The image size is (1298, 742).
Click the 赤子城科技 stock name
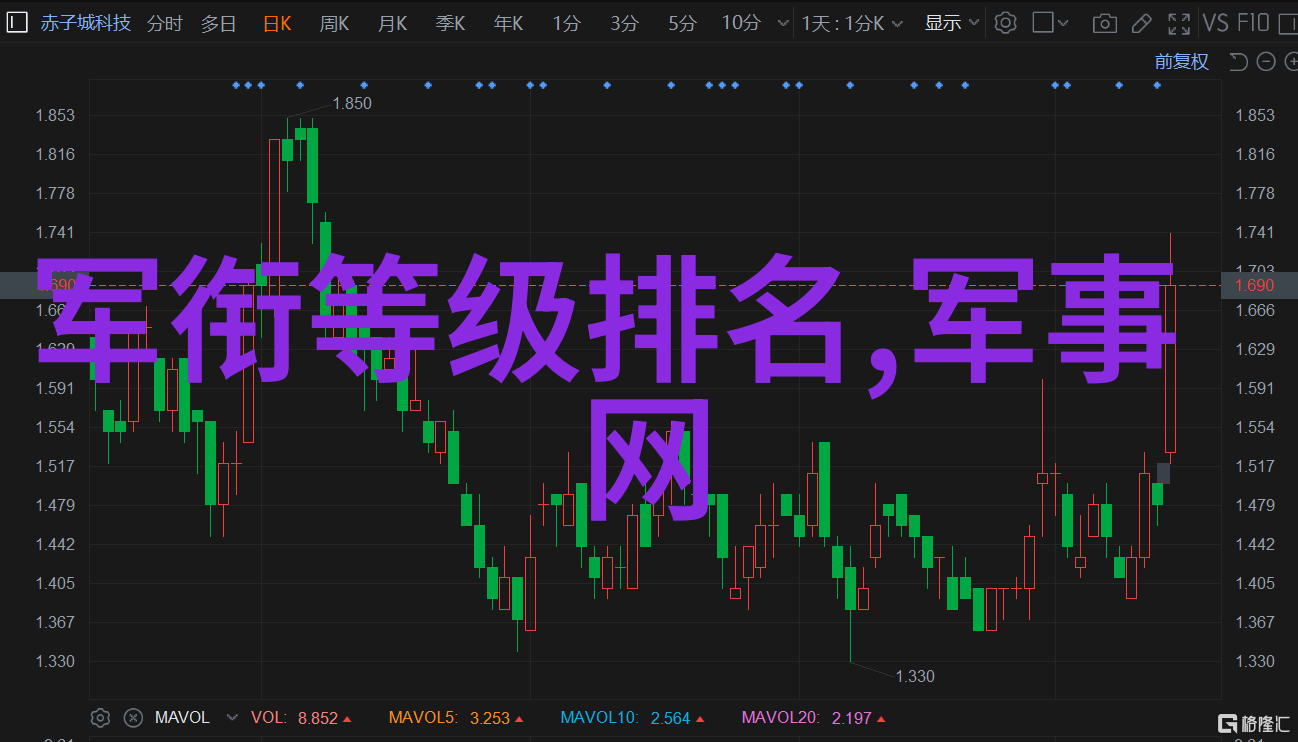point(86,22)
